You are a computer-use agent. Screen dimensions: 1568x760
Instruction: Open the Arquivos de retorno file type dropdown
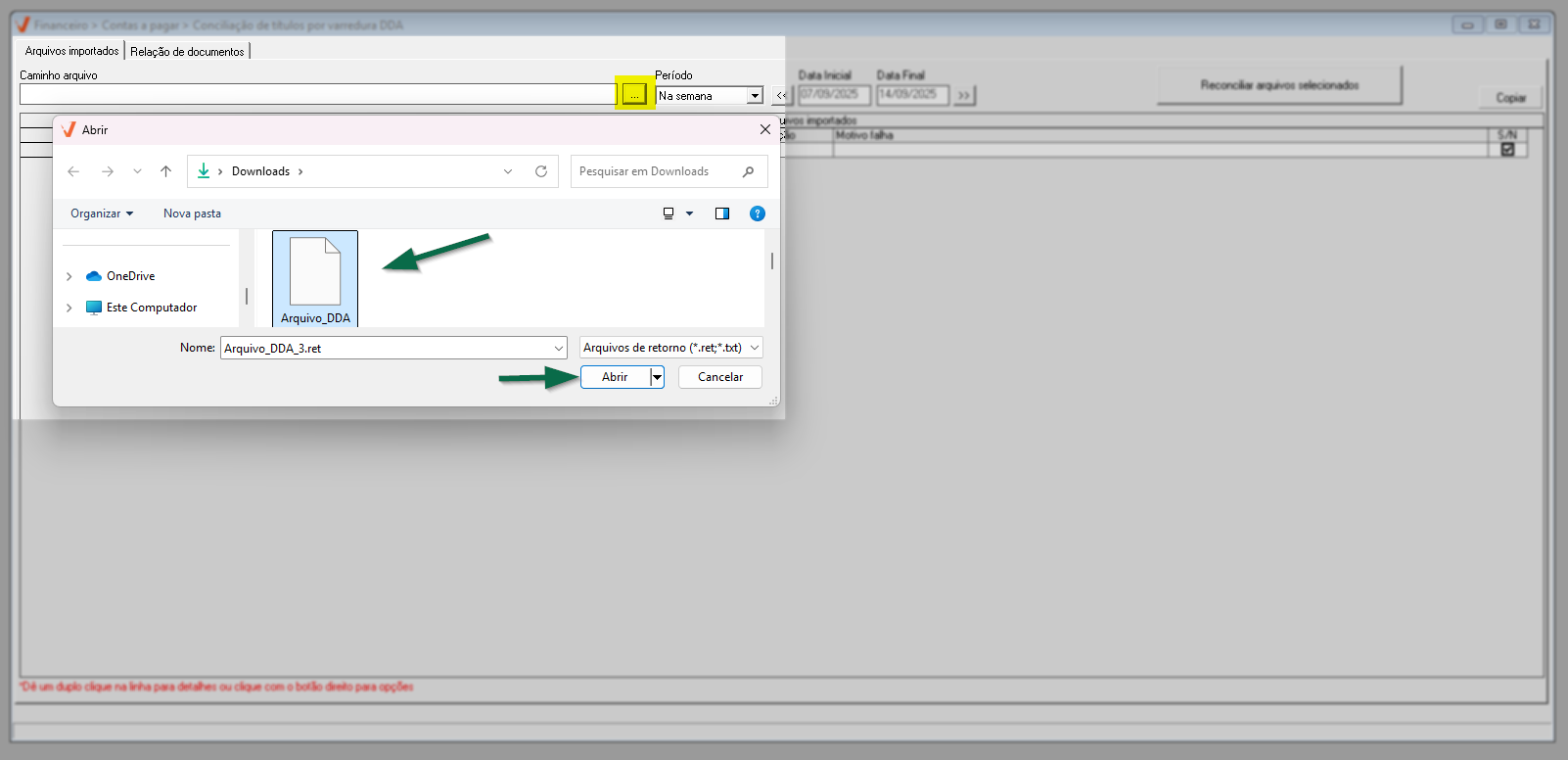(x=670, y=348)
